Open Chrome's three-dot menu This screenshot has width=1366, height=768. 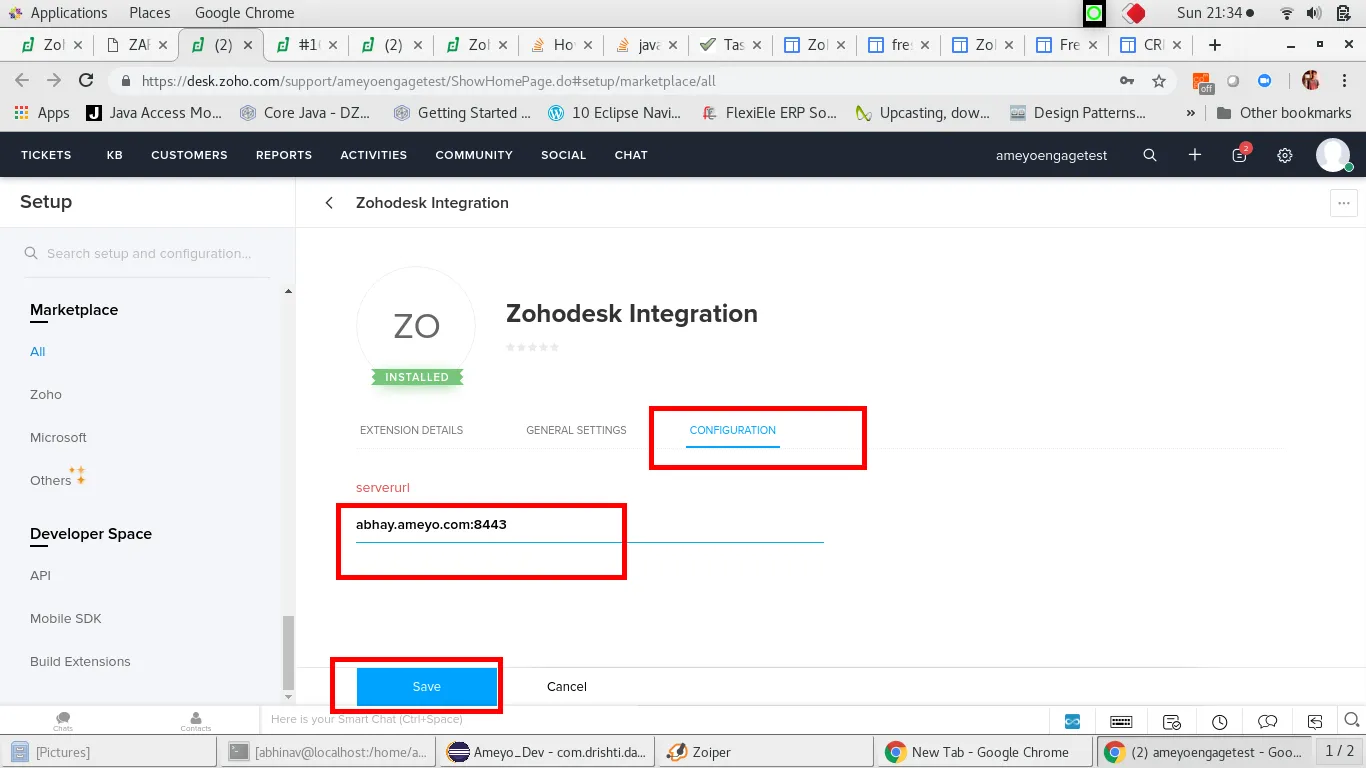[1343, 81]
